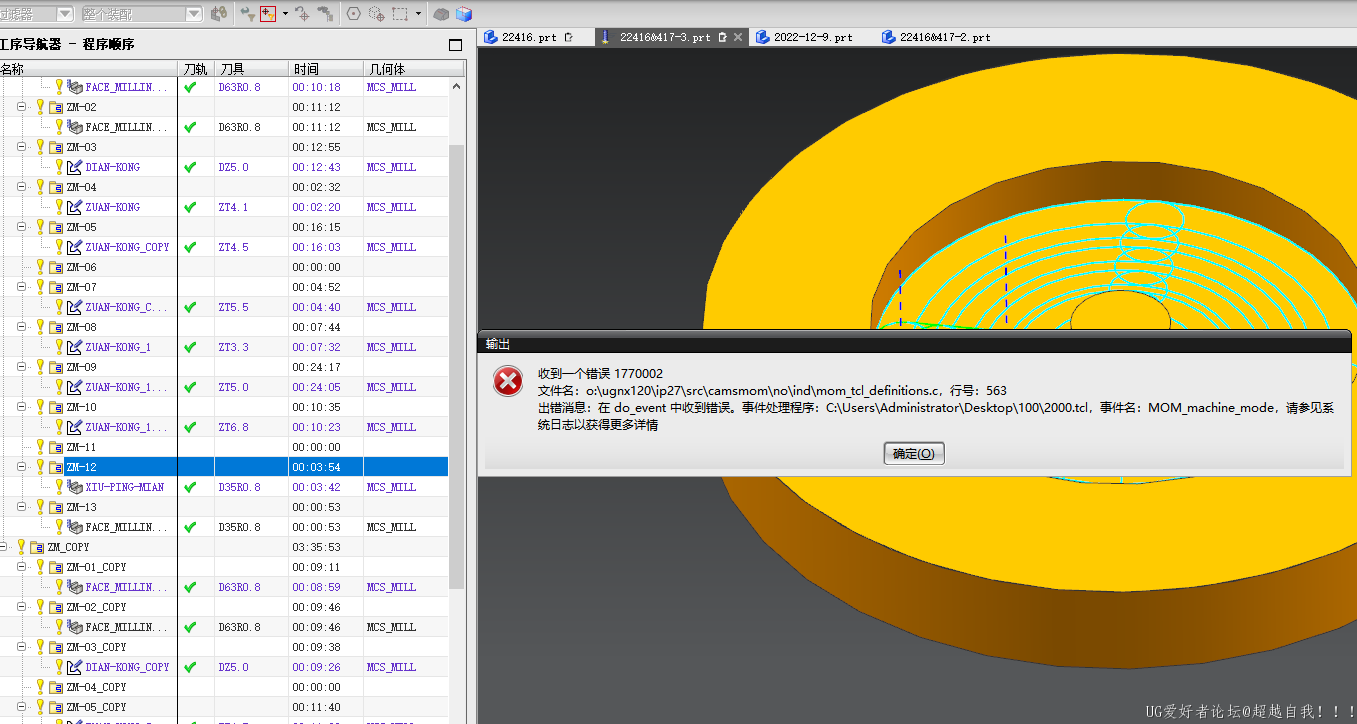Collapse the ZM_COPY program group

click(4, 547)
